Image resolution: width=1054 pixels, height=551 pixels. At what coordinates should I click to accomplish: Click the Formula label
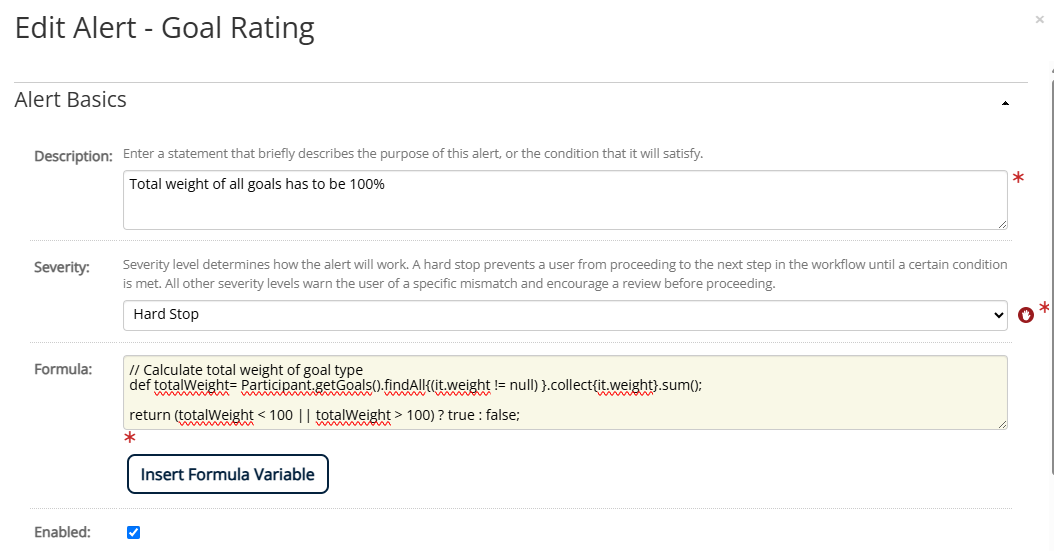tap(63, 370)
